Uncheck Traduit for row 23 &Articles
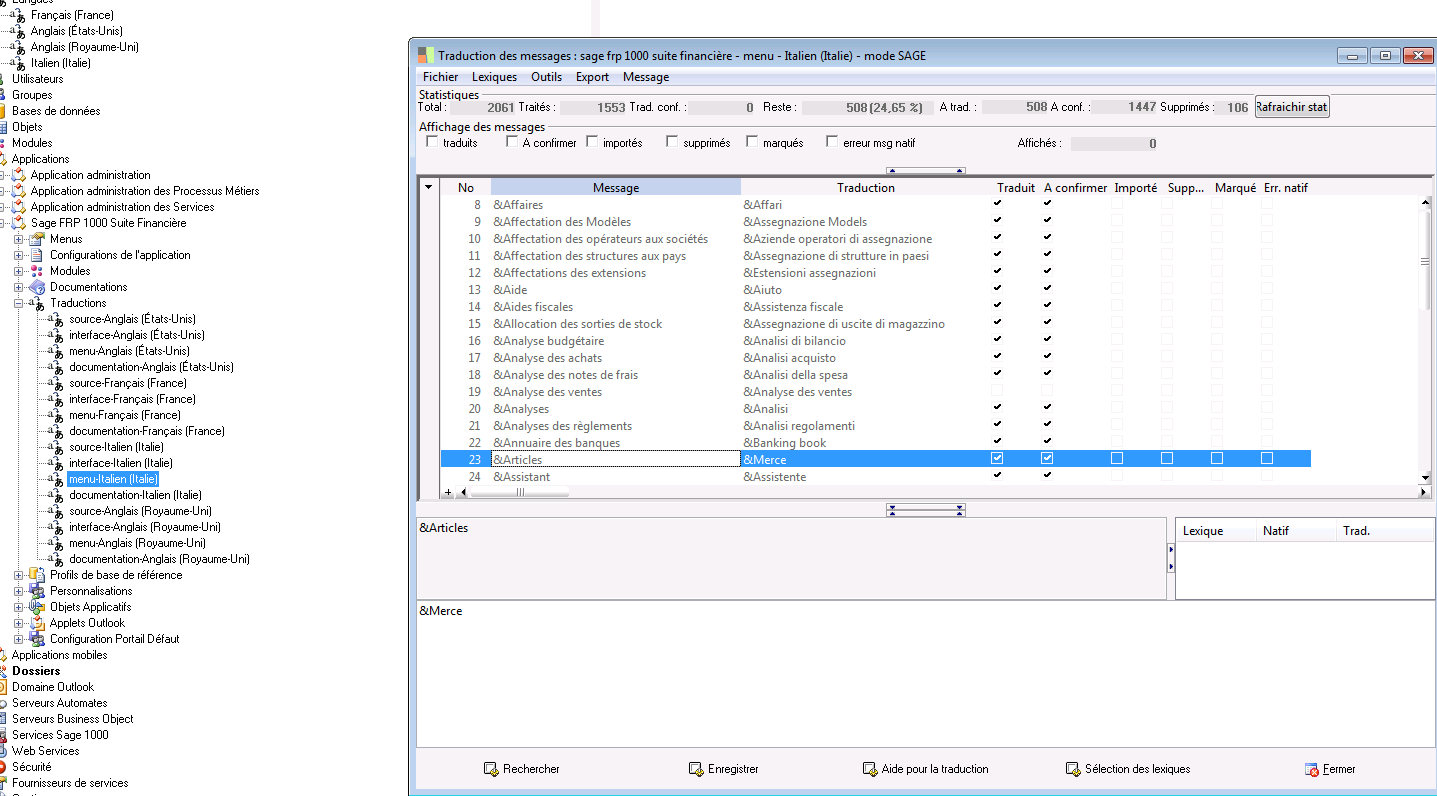Screen dimensions: 1437x796 [997, 459]
